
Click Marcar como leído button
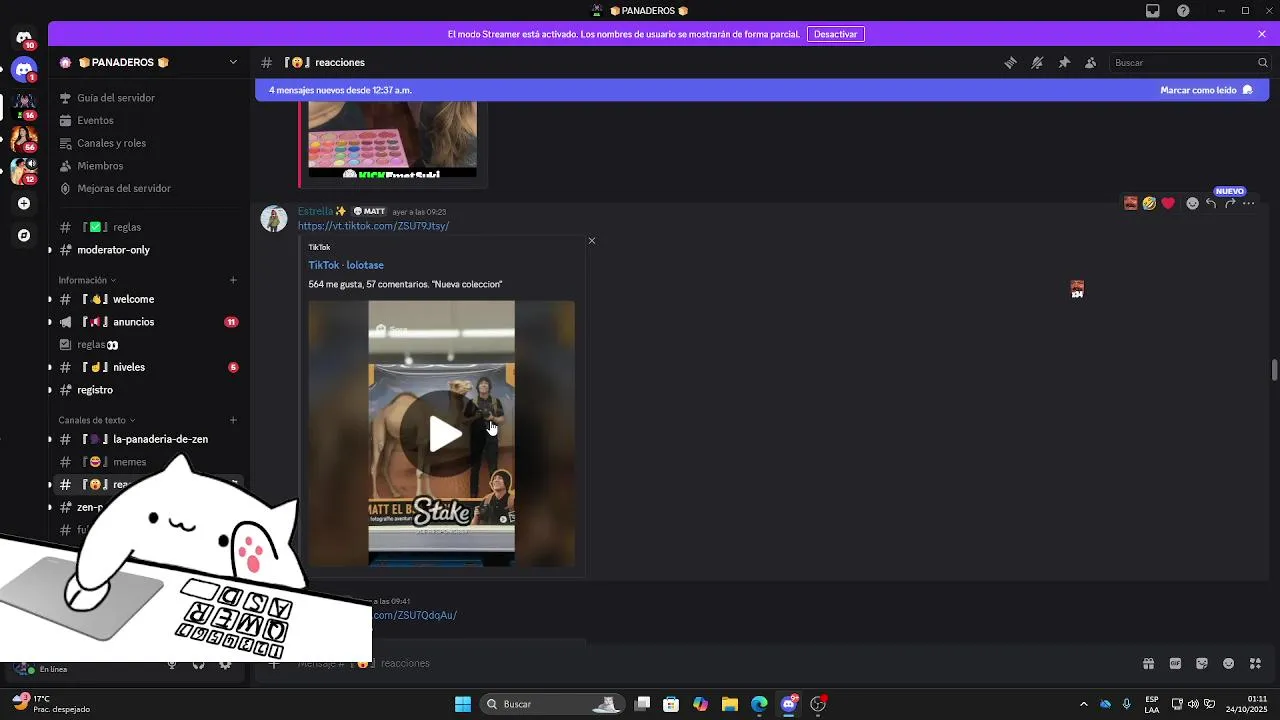(x=1206, y=90)
